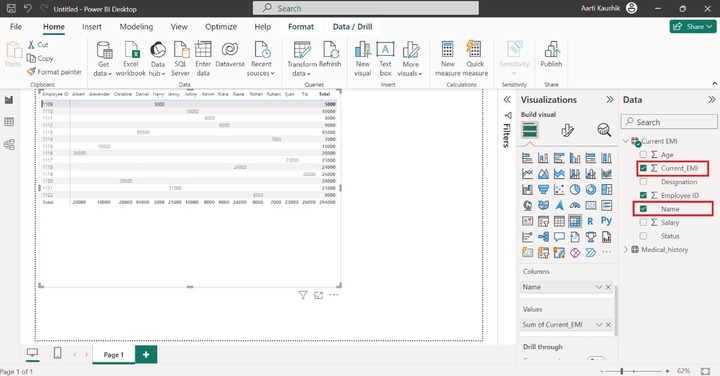
Task: Uncheck the Current_EMI field checkbox
Action: [x=643, y=168]
